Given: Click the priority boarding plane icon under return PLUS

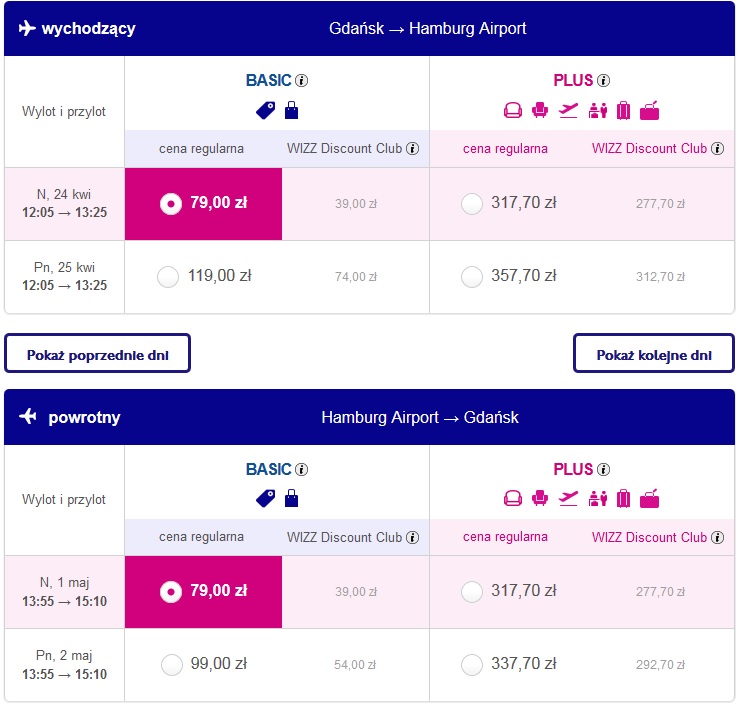Looking at the screenshot, I should [x=568, y=499].
